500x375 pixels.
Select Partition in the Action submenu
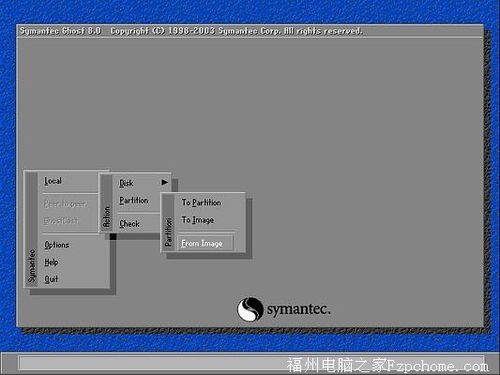pos(134,200)
